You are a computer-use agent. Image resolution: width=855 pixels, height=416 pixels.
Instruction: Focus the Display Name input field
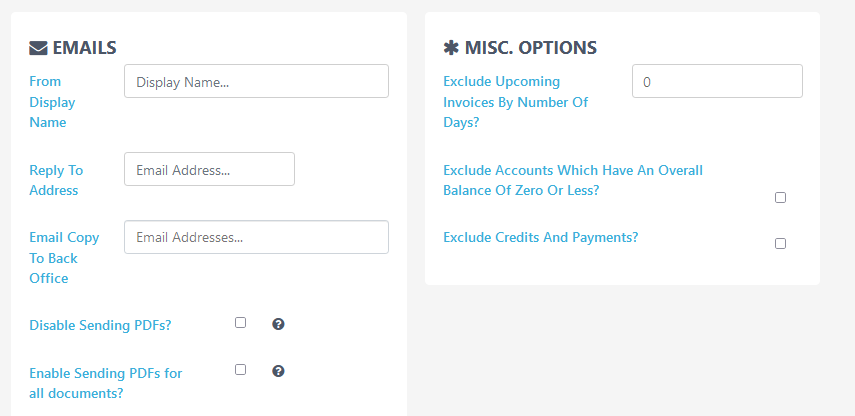(x=256, y=81)
